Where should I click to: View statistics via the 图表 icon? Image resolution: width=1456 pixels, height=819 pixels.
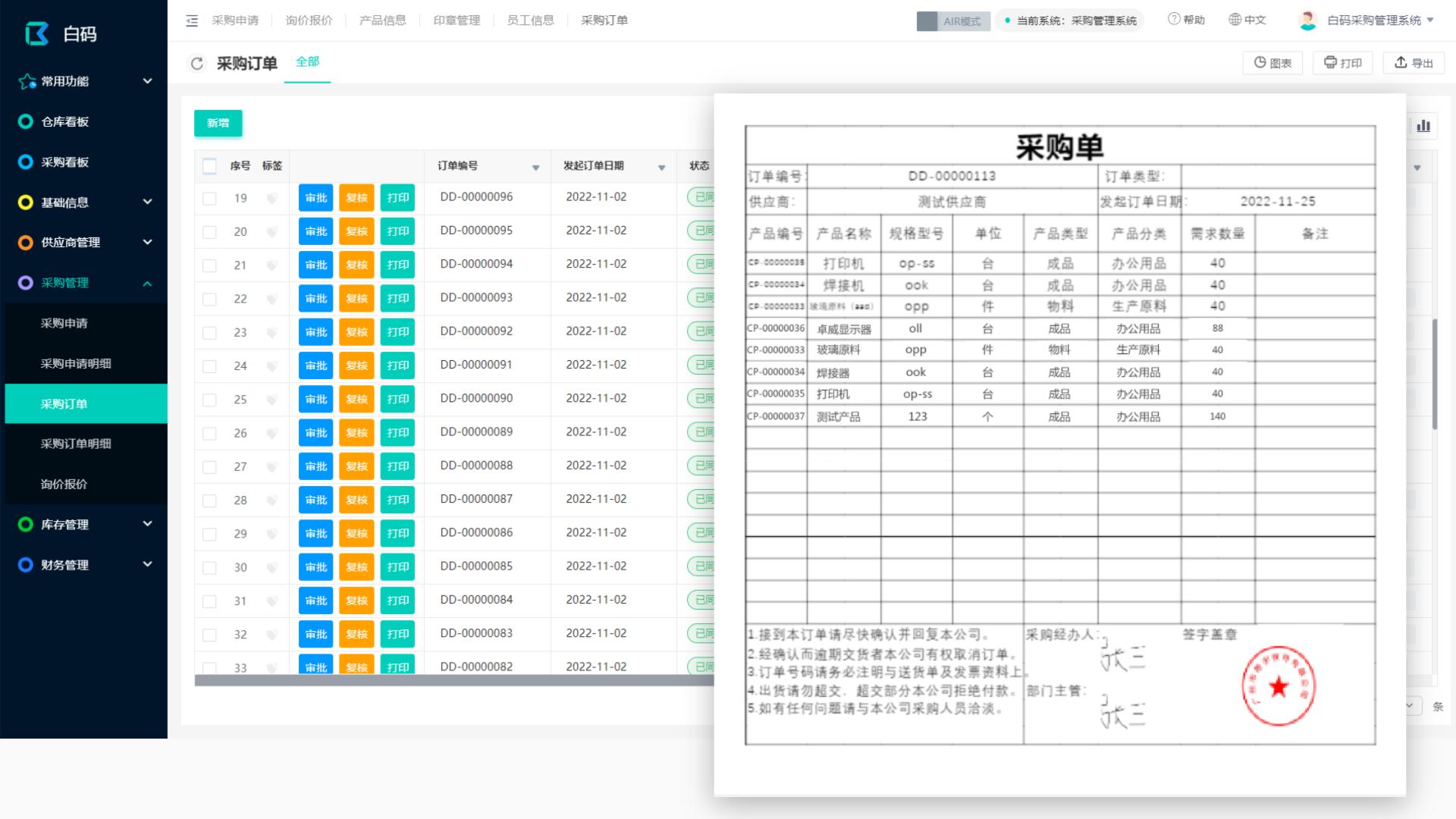point(1272,62)
